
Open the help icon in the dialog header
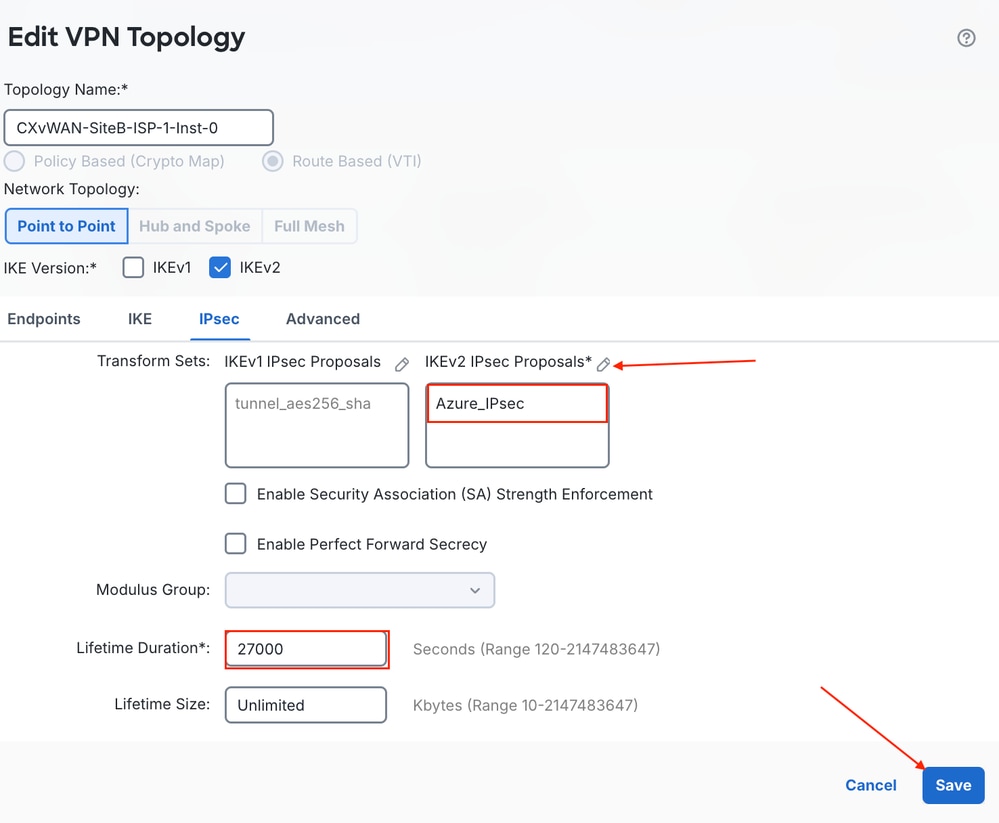966,38
